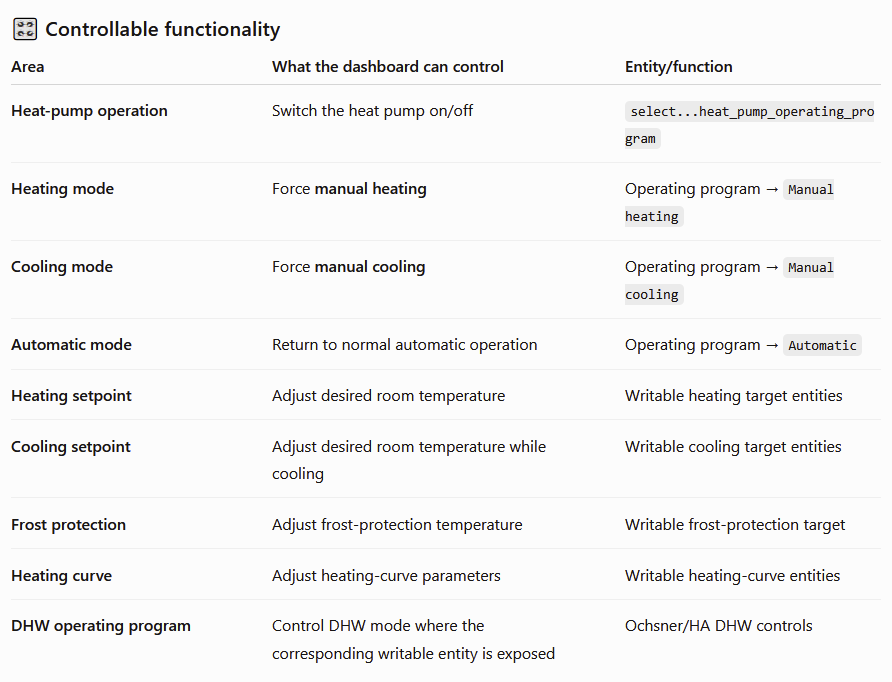892x682 pixels.
Task: Click the Controllable functionality heading
Action: 163,29
